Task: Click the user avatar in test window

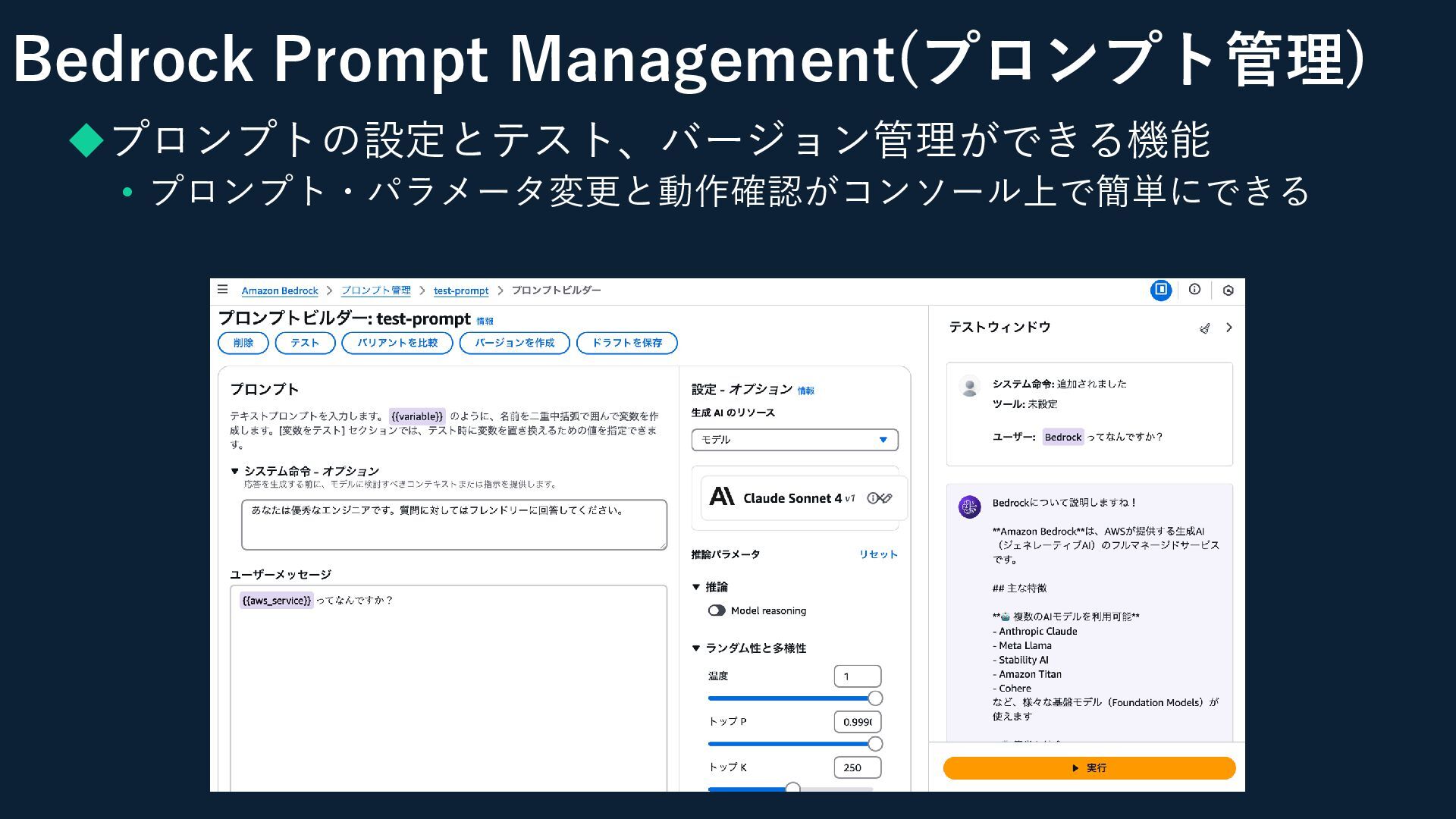Action: coord(969,386)
